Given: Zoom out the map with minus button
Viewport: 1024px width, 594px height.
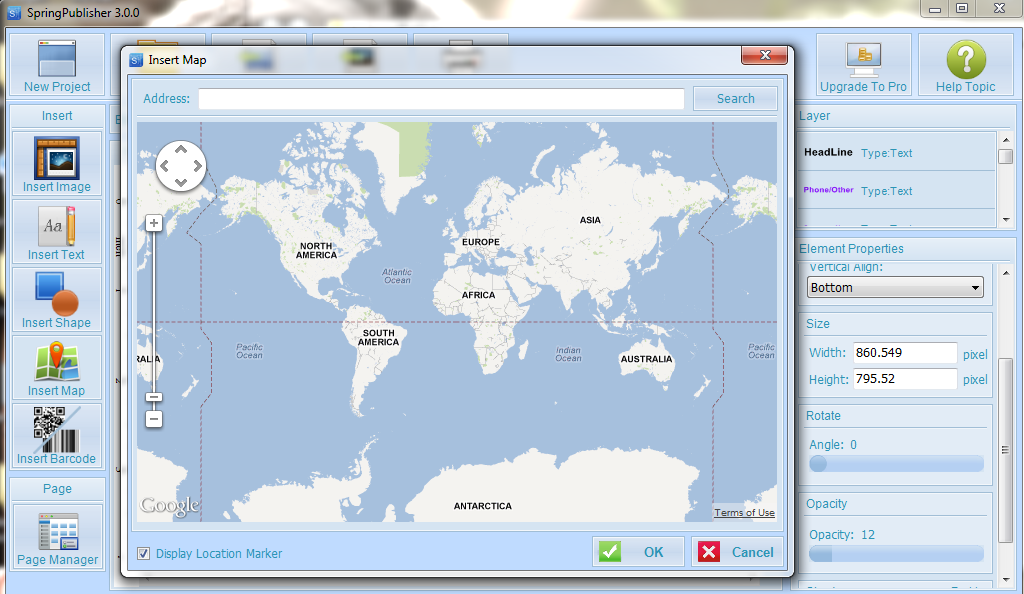Looking at the screenshot, I should click(x=153, y=418).
